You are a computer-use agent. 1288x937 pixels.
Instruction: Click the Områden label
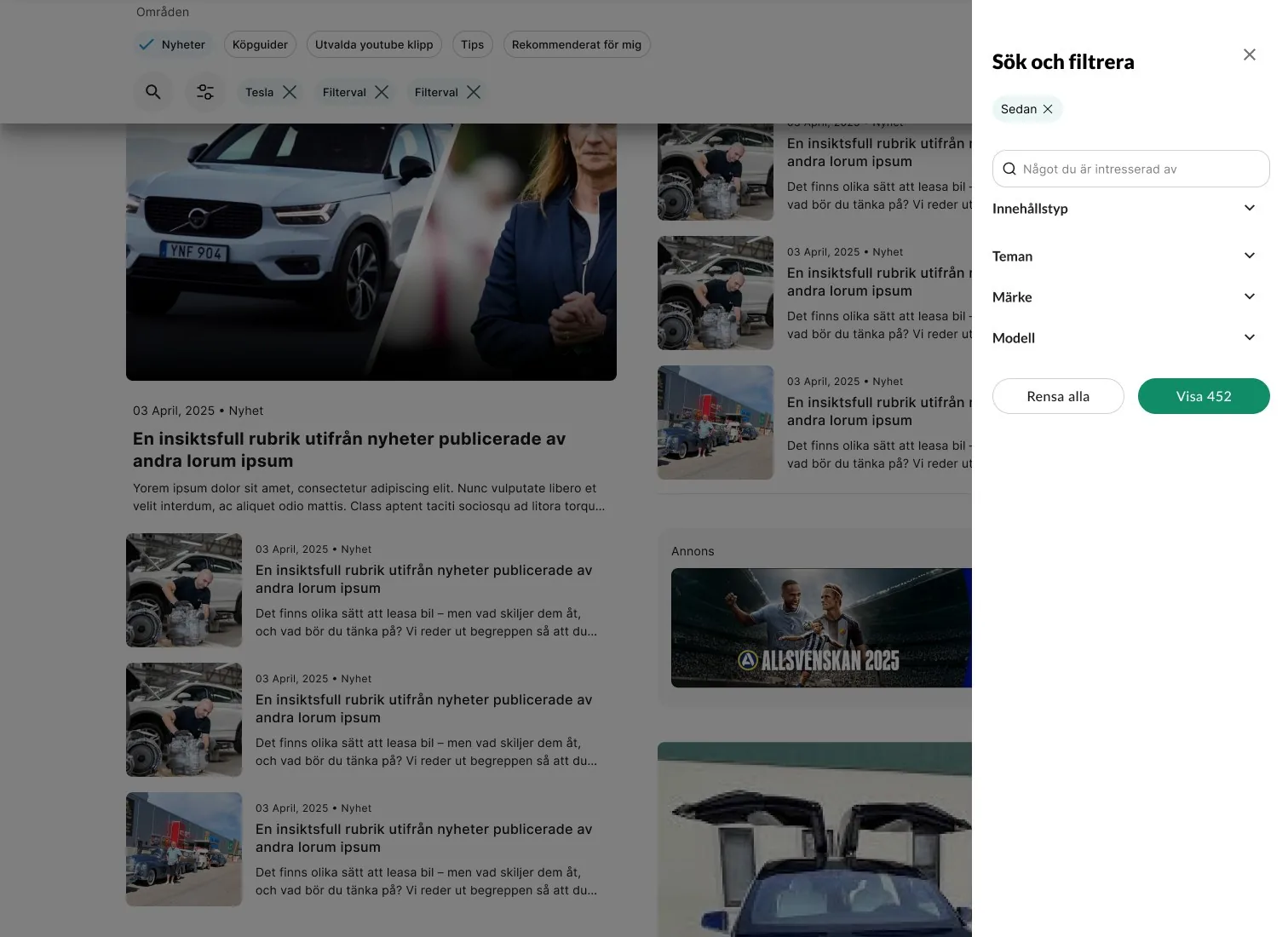(163, 12)
